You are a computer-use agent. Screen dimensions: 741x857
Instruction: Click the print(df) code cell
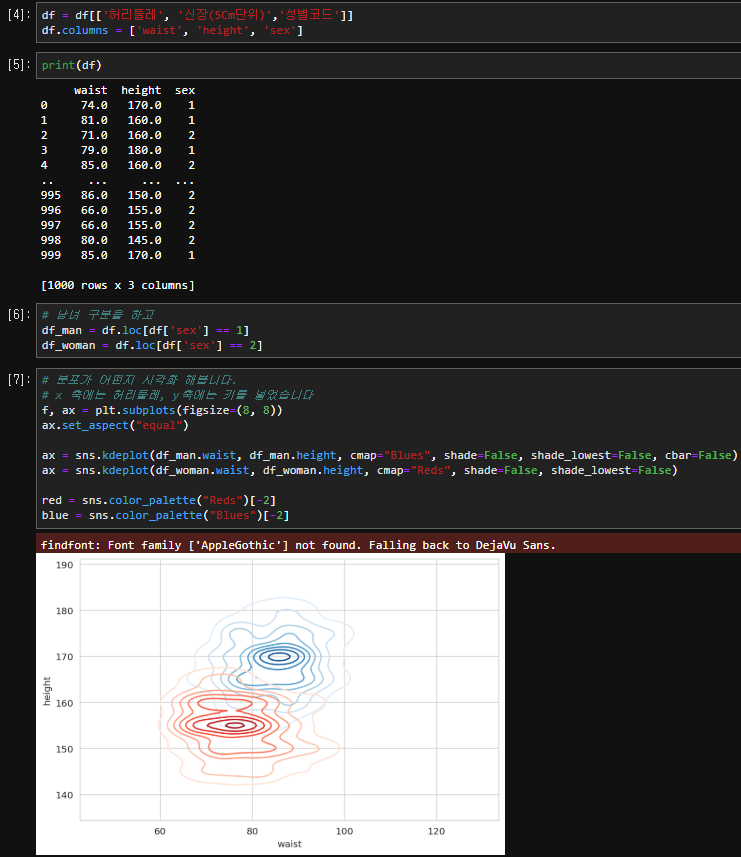tap(388, 65)
